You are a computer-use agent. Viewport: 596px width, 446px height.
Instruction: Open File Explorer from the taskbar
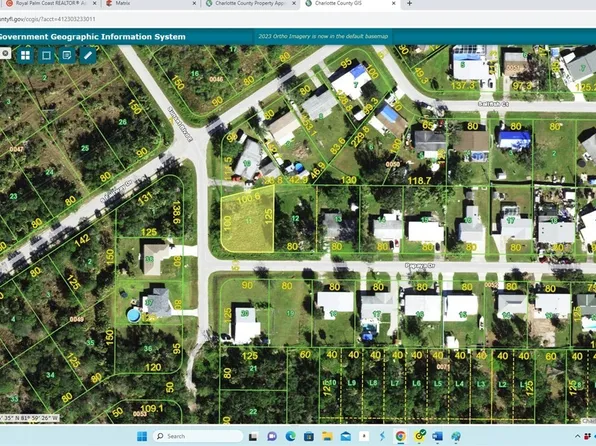tap(327, 436)
